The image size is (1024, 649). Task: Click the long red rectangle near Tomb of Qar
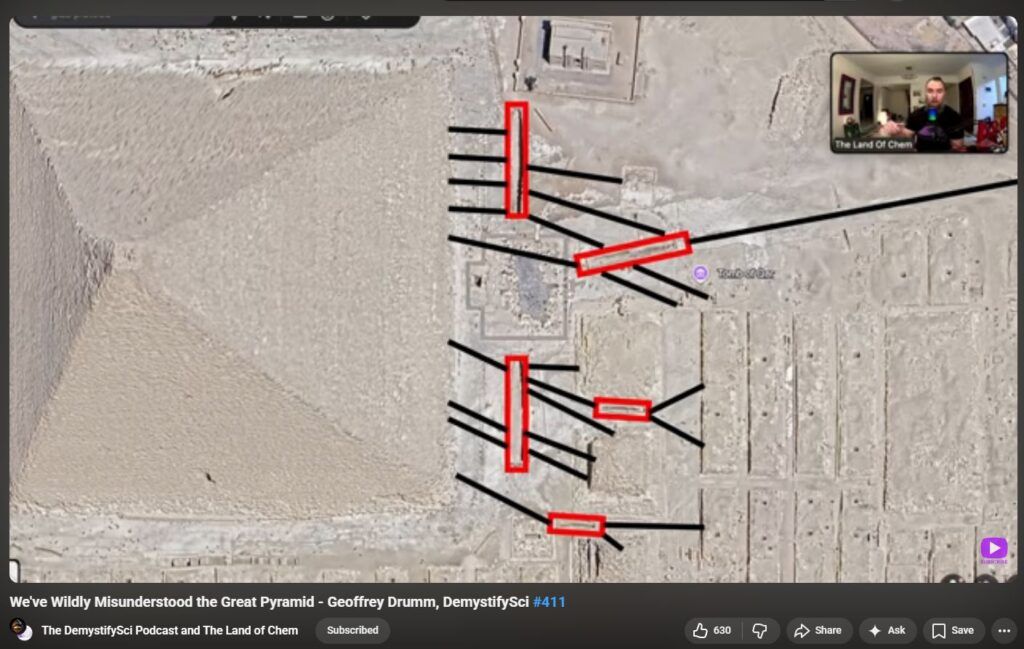tap(633, 253)
